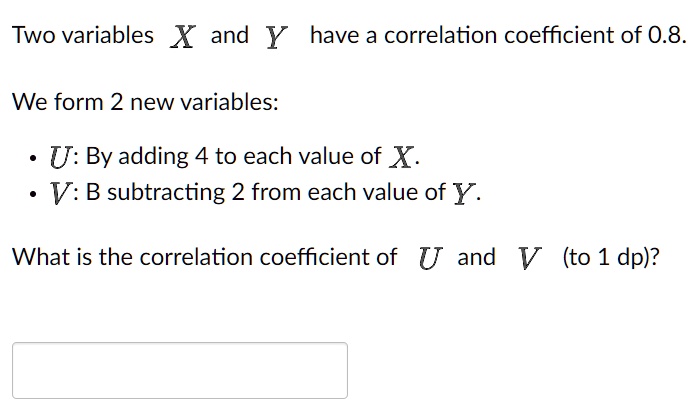Click the number 4 in the U bullet
Image resolution: width=697 pixels, height=417 pixels.
tap(201, 156)
